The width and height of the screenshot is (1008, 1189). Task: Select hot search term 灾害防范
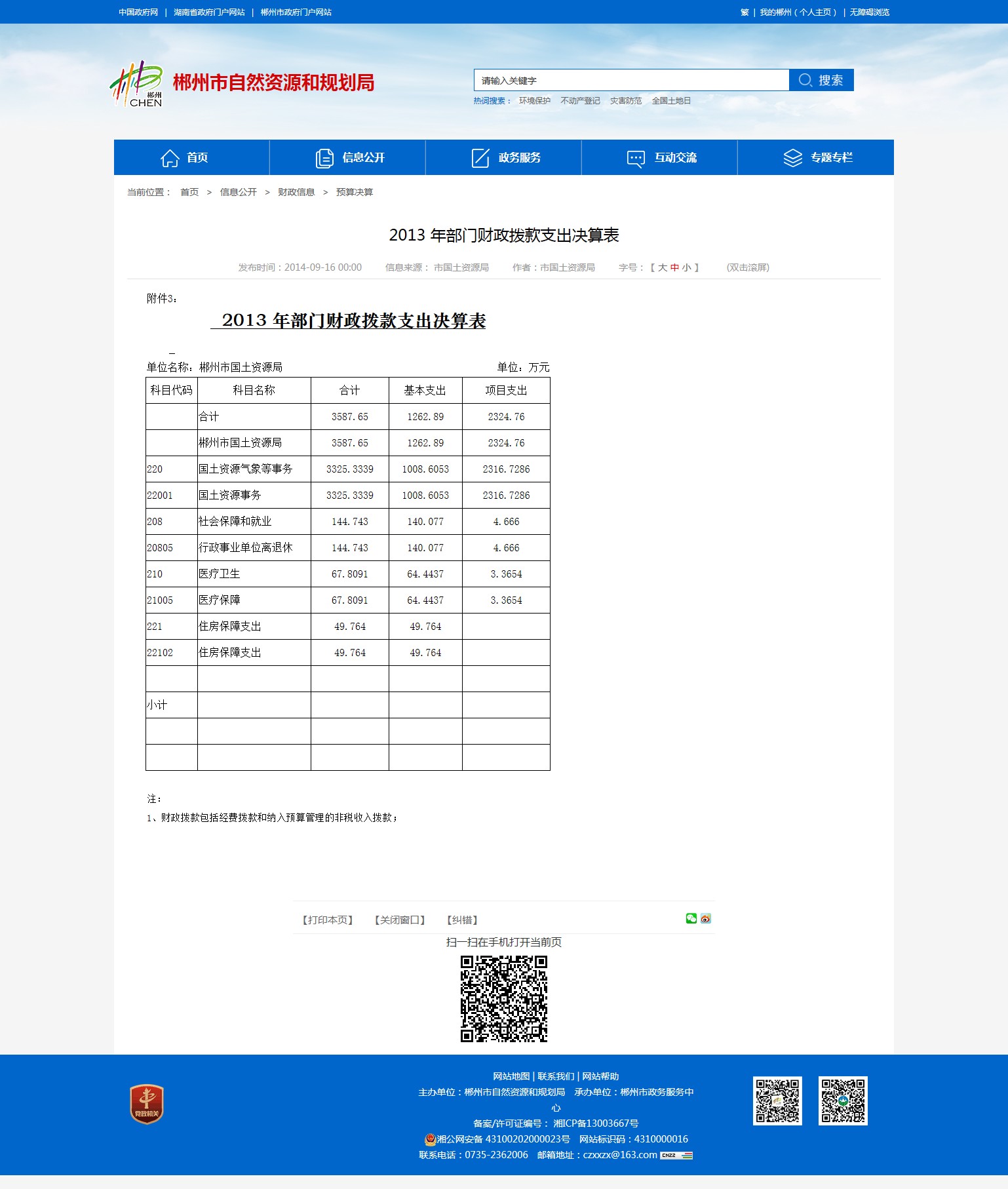[x=626, y=101]
